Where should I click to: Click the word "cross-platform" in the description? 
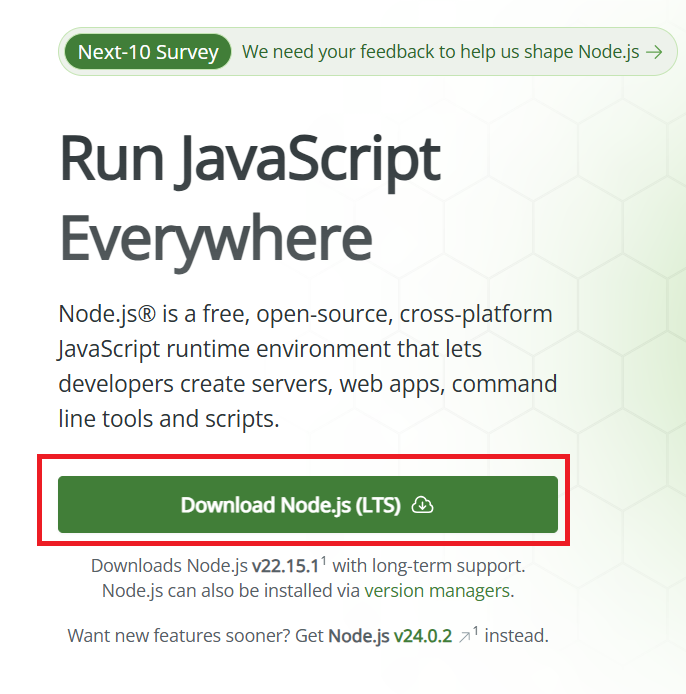476,314
